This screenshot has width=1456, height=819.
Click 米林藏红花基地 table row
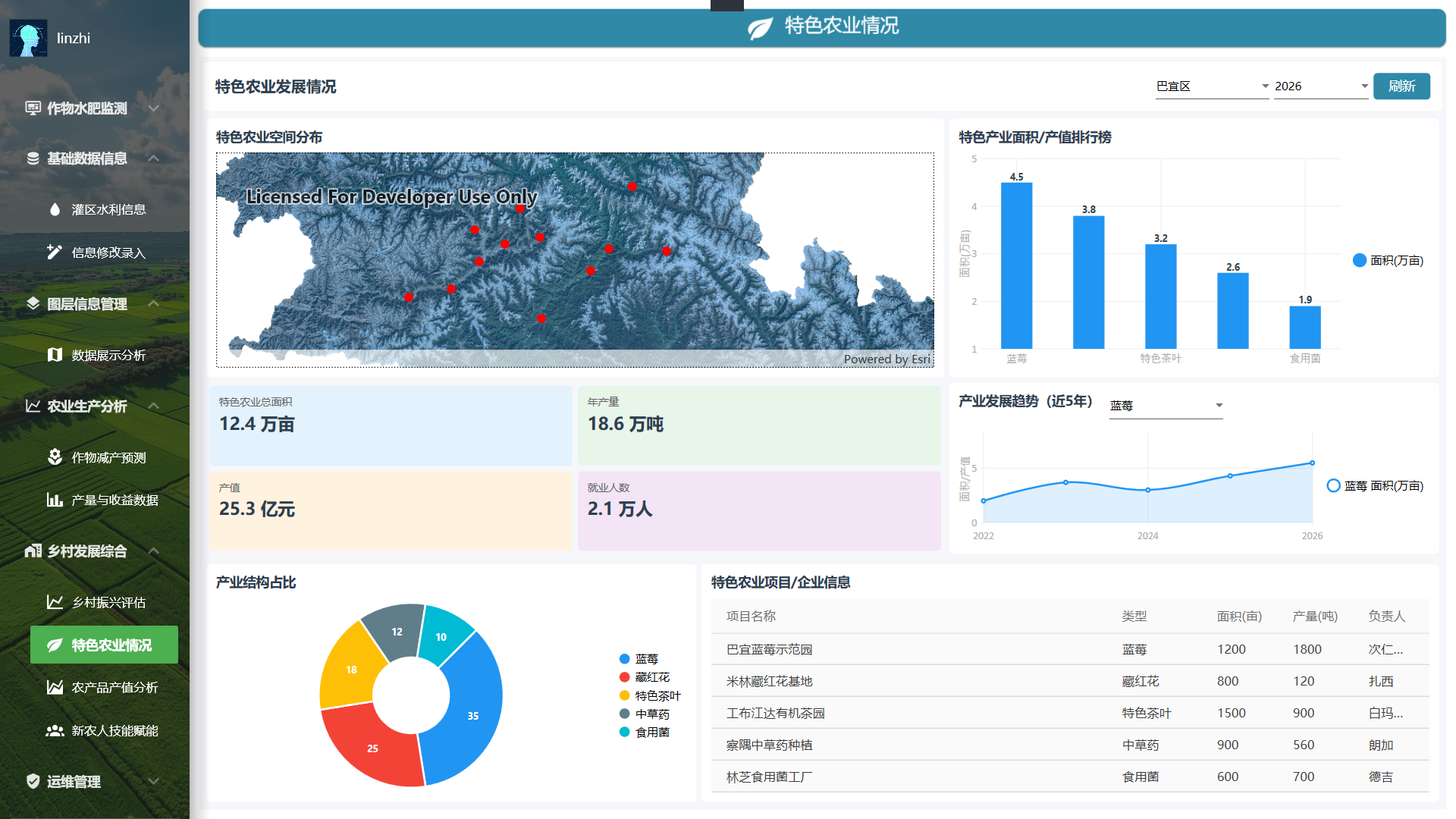pos(1069,681)
